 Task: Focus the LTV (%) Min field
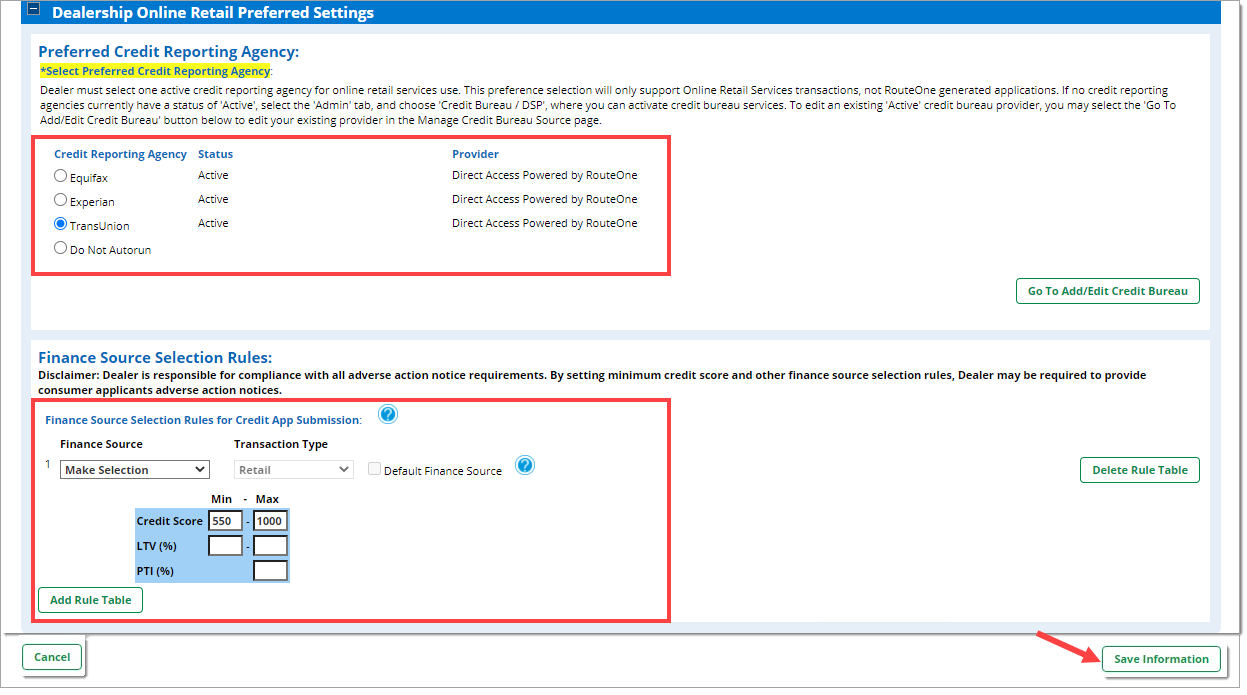225,546
